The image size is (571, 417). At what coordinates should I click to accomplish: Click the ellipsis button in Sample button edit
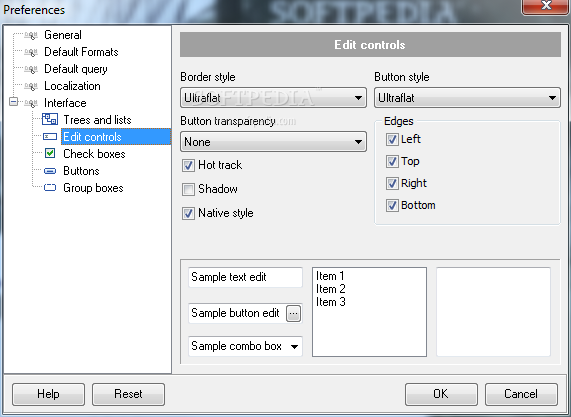pyautogui.click(x=294, y=314)
